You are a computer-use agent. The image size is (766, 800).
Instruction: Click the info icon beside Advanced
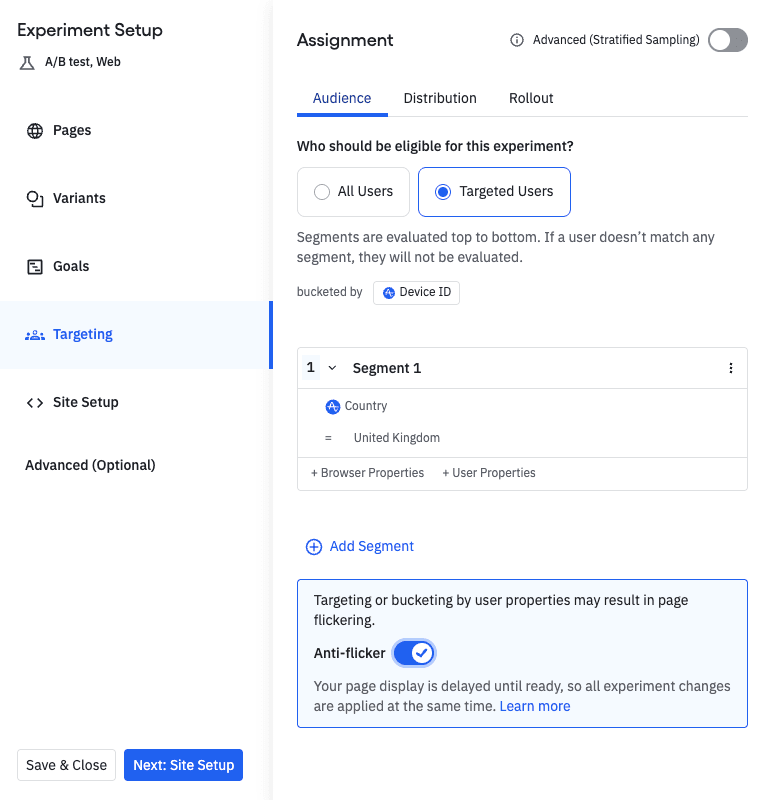click(517, 41)
